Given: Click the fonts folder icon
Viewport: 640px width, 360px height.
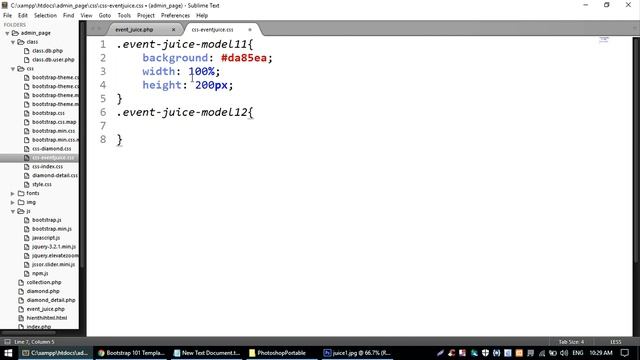Looking at the screenshot, I should tap(21, 193).
